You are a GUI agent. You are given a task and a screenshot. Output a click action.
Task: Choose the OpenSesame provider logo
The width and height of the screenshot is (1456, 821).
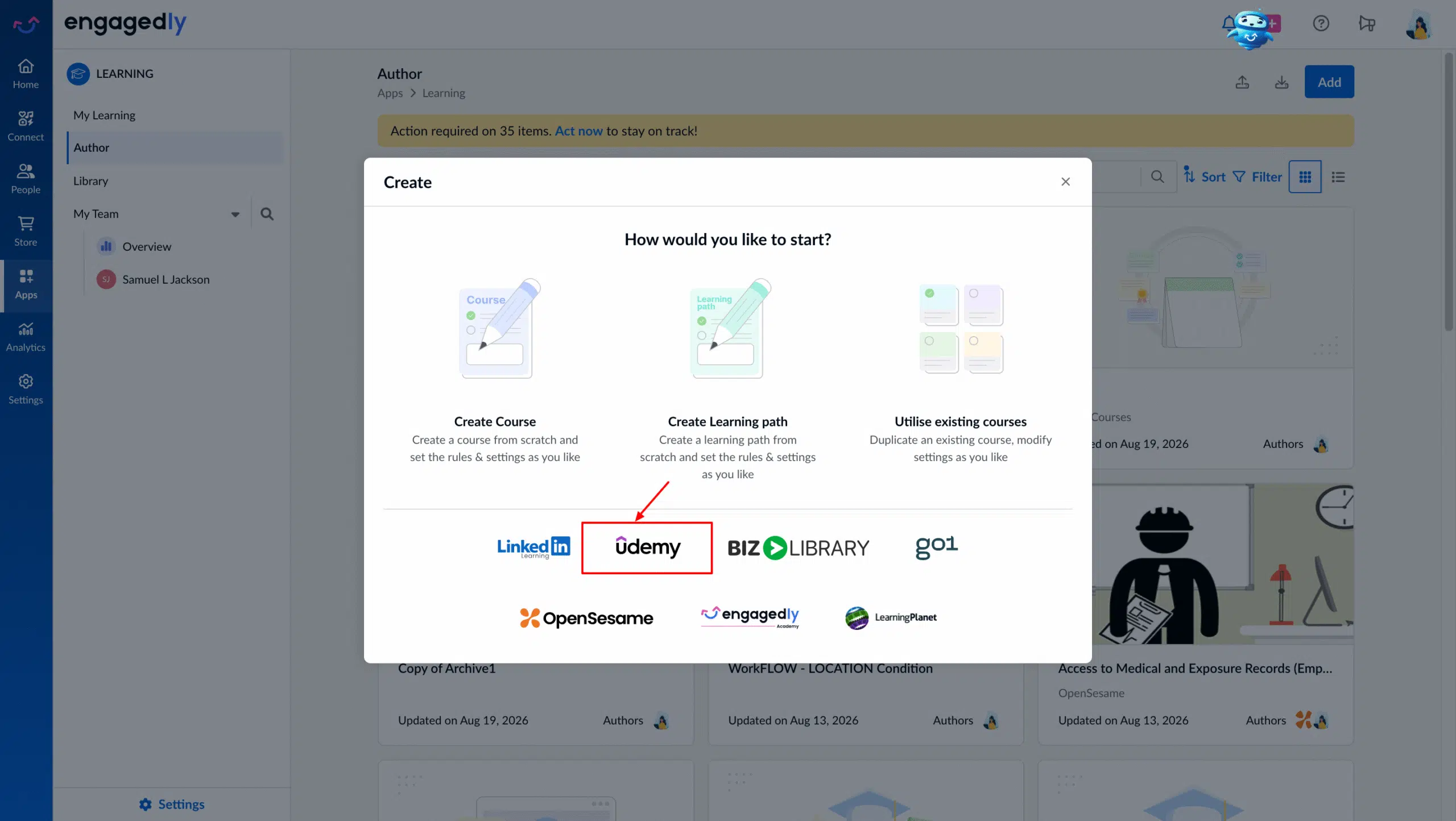[586, 618]
